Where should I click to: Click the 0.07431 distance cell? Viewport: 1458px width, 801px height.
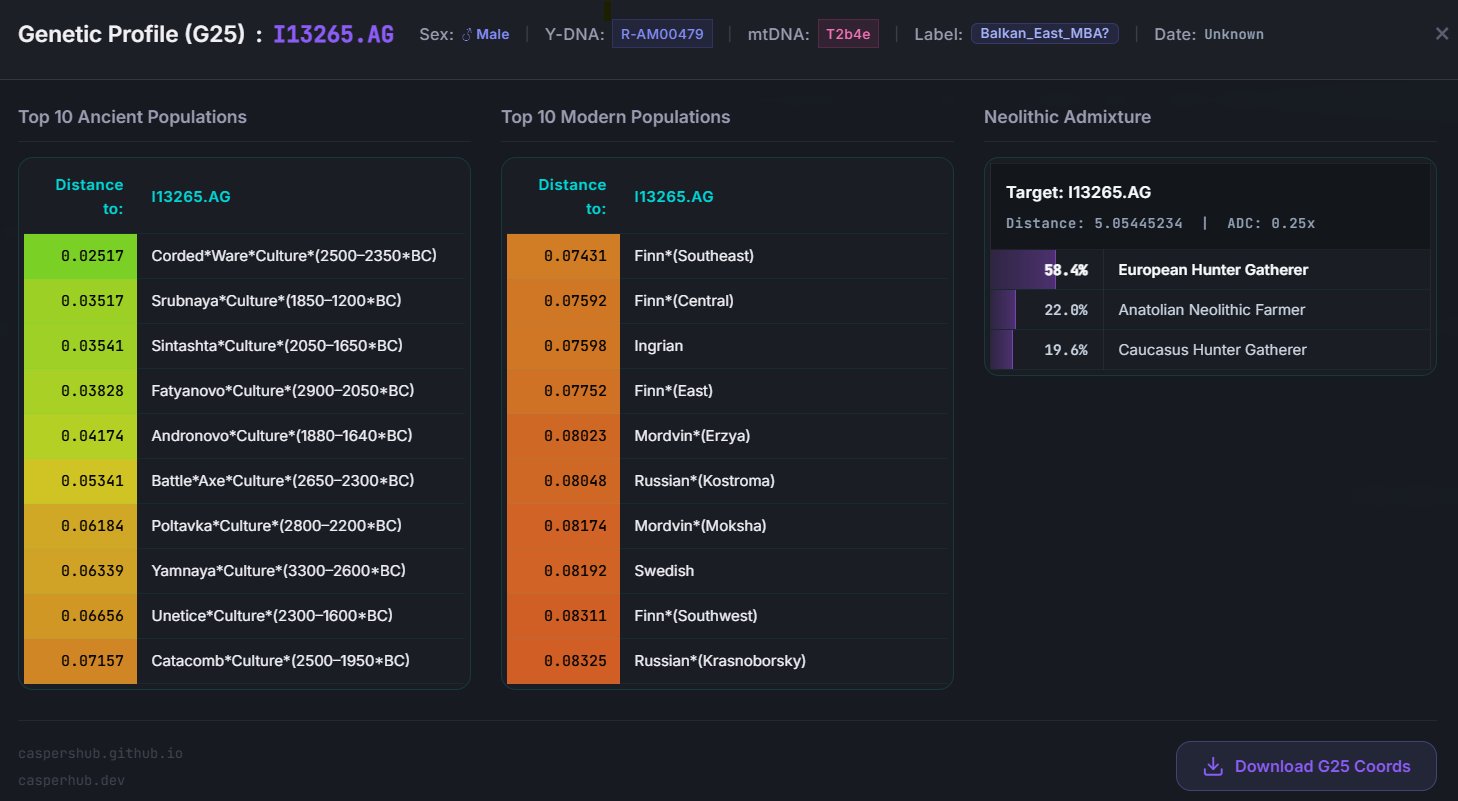point(563,256)
